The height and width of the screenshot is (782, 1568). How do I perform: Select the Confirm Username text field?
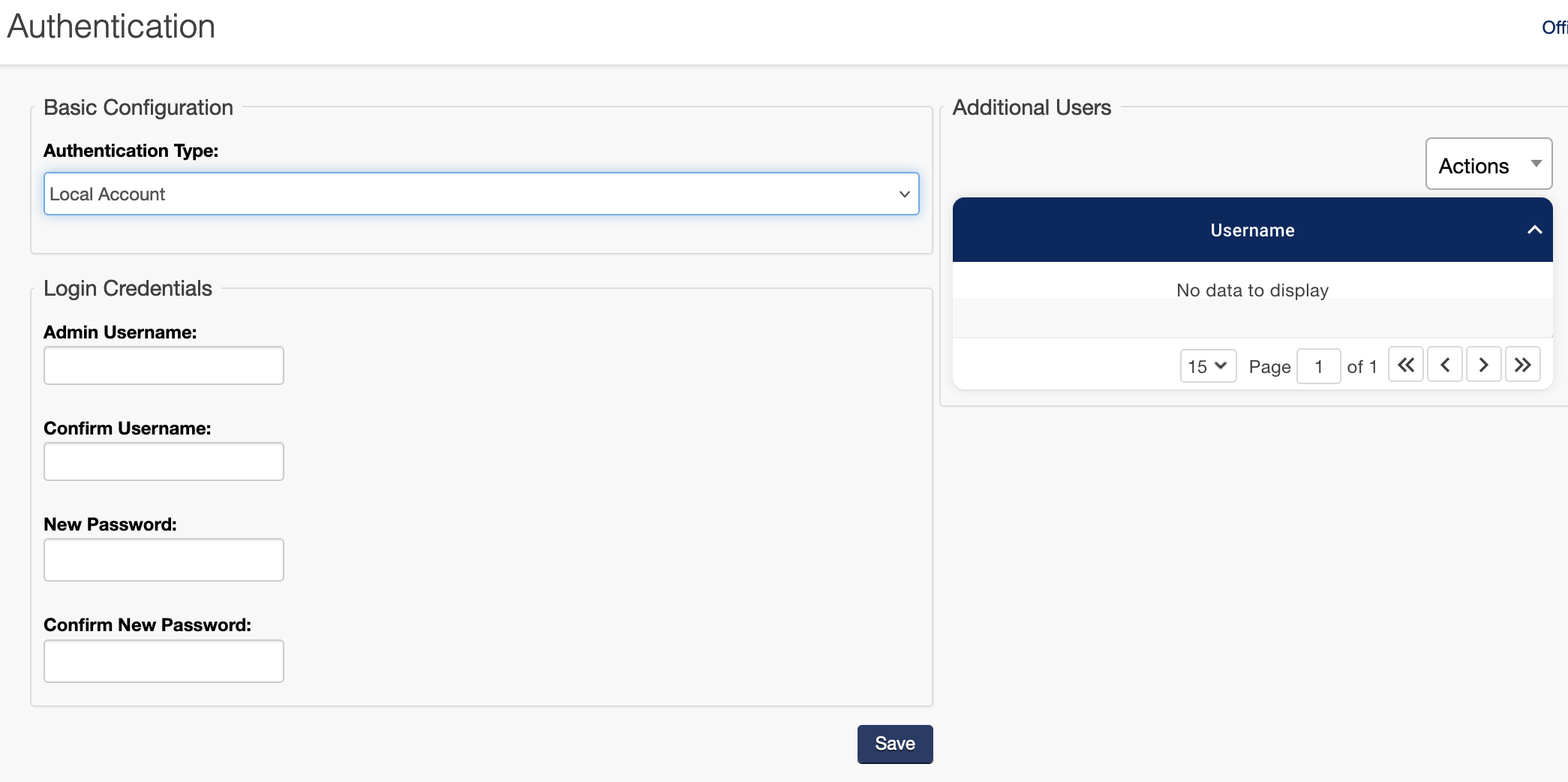pyautogui.click(x=164, y=462)
